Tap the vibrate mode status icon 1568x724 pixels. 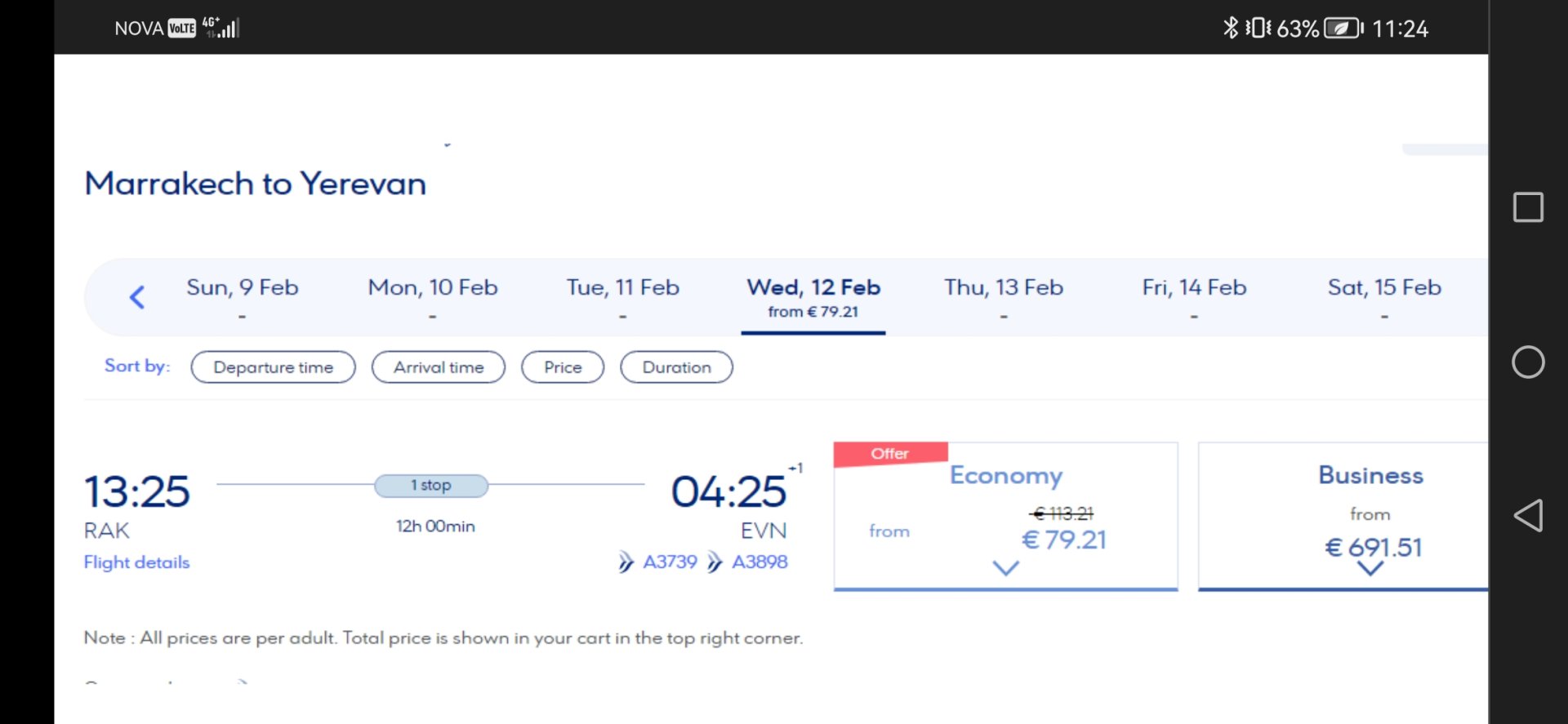pyautogui.click(x=1258, y=29)
